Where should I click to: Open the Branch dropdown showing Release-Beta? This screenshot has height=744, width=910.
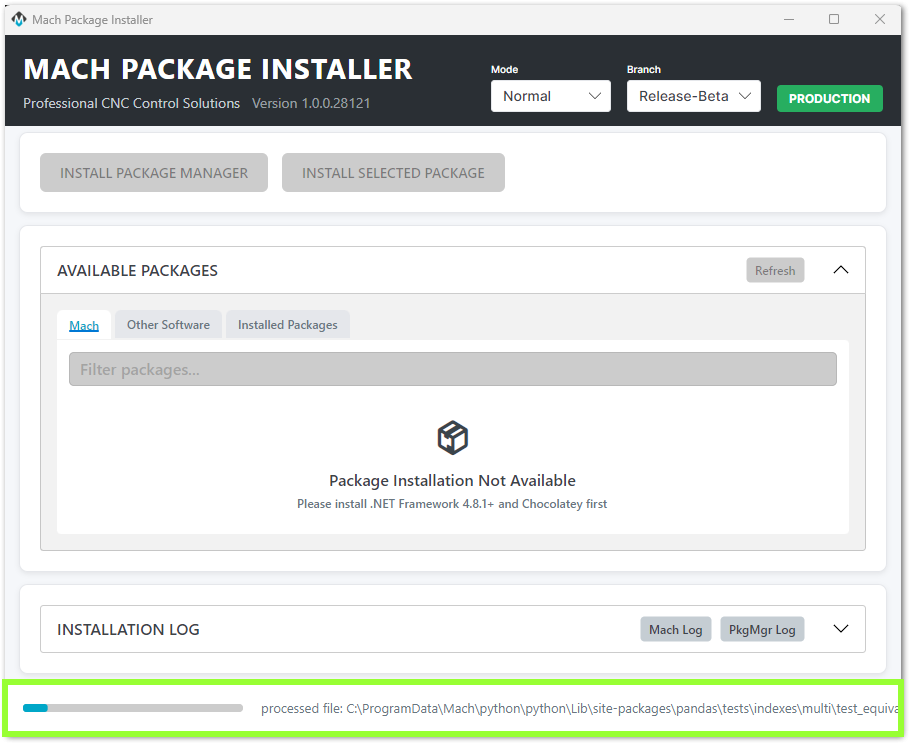point(694,96)
